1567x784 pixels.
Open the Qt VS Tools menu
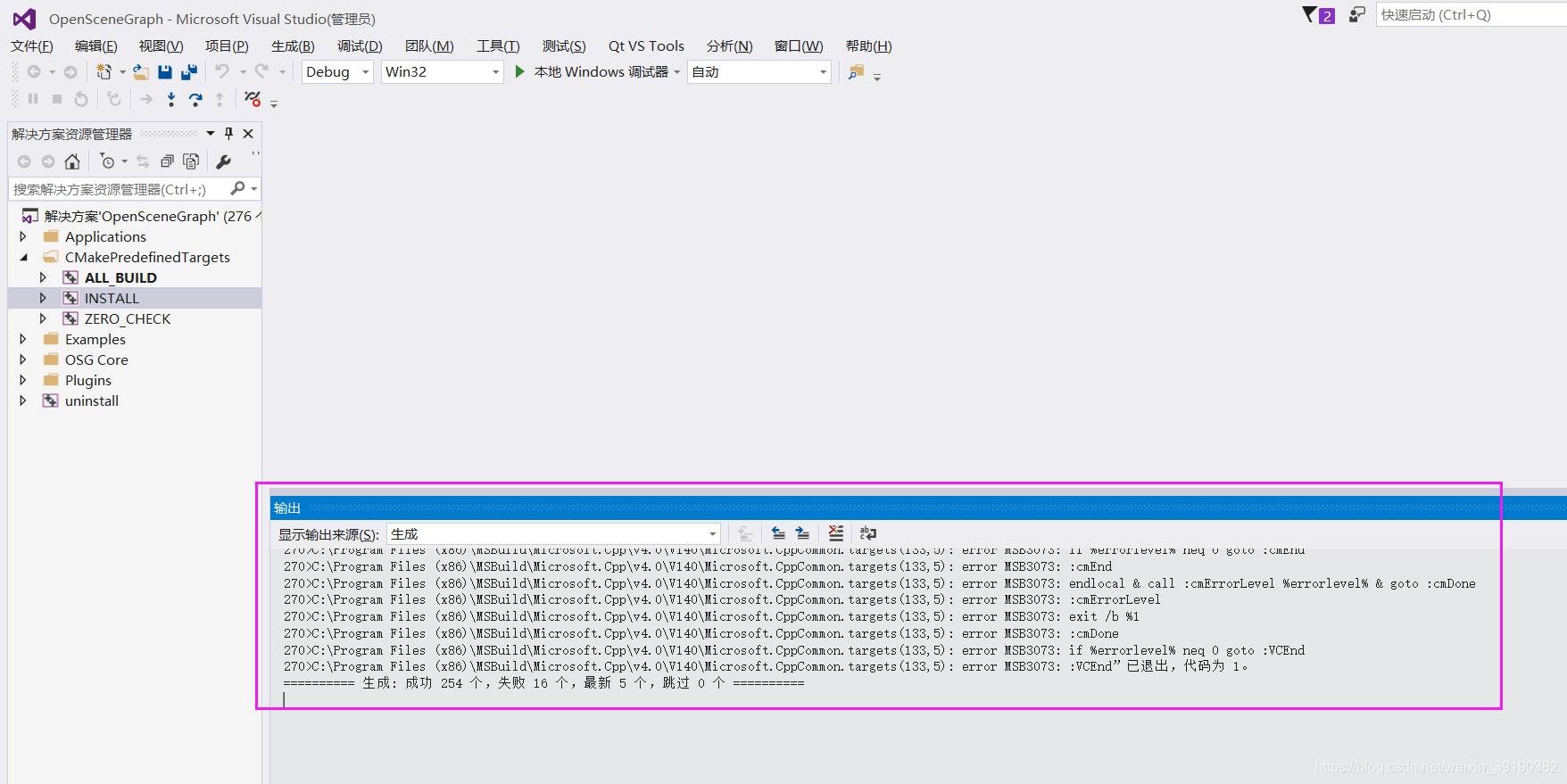click(x=646, y=46)
